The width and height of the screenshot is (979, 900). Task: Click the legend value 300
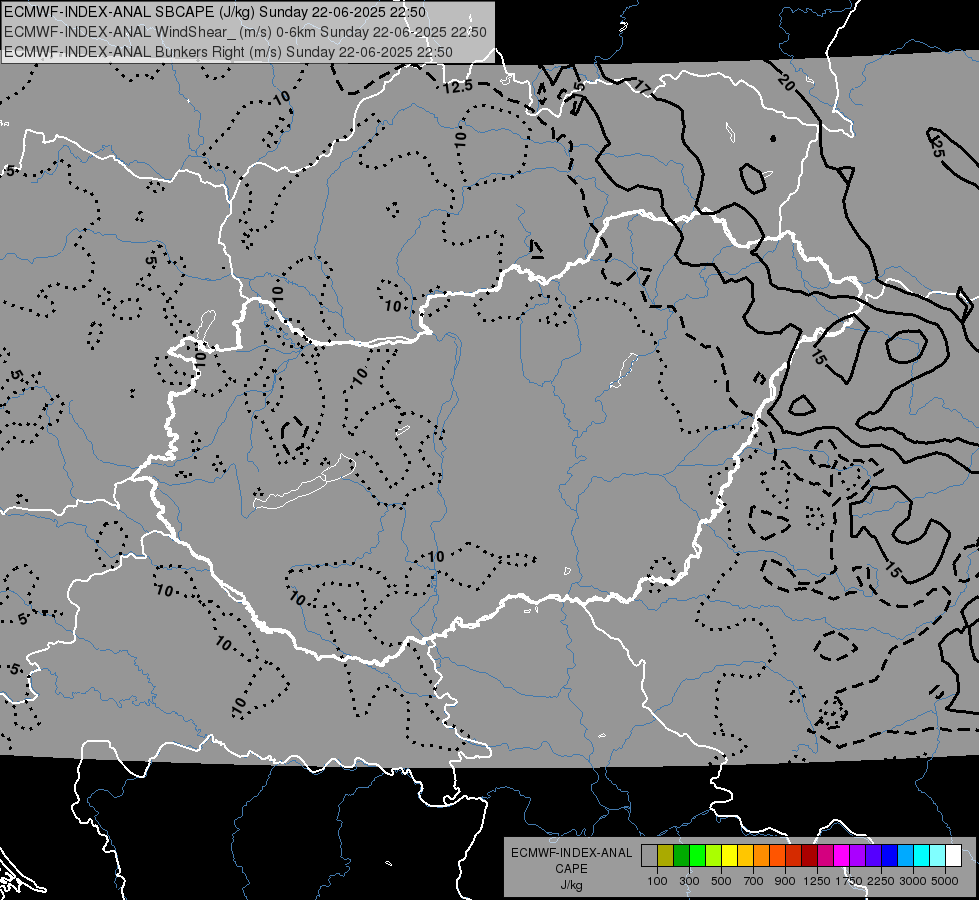689,881
